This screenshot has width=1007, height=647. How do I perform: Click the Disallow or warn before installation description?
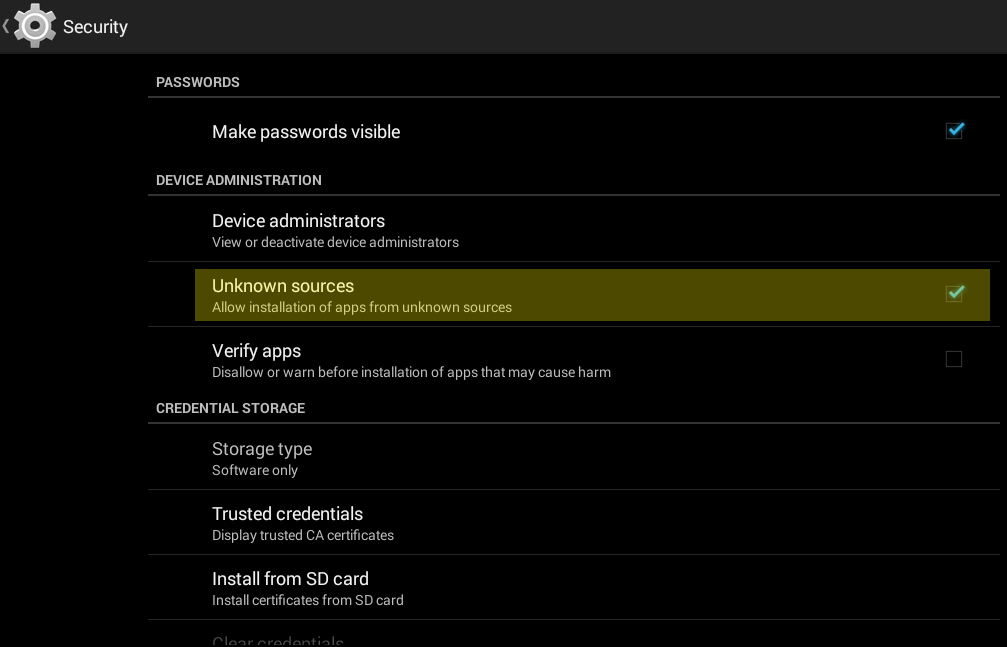click(412, 372)
